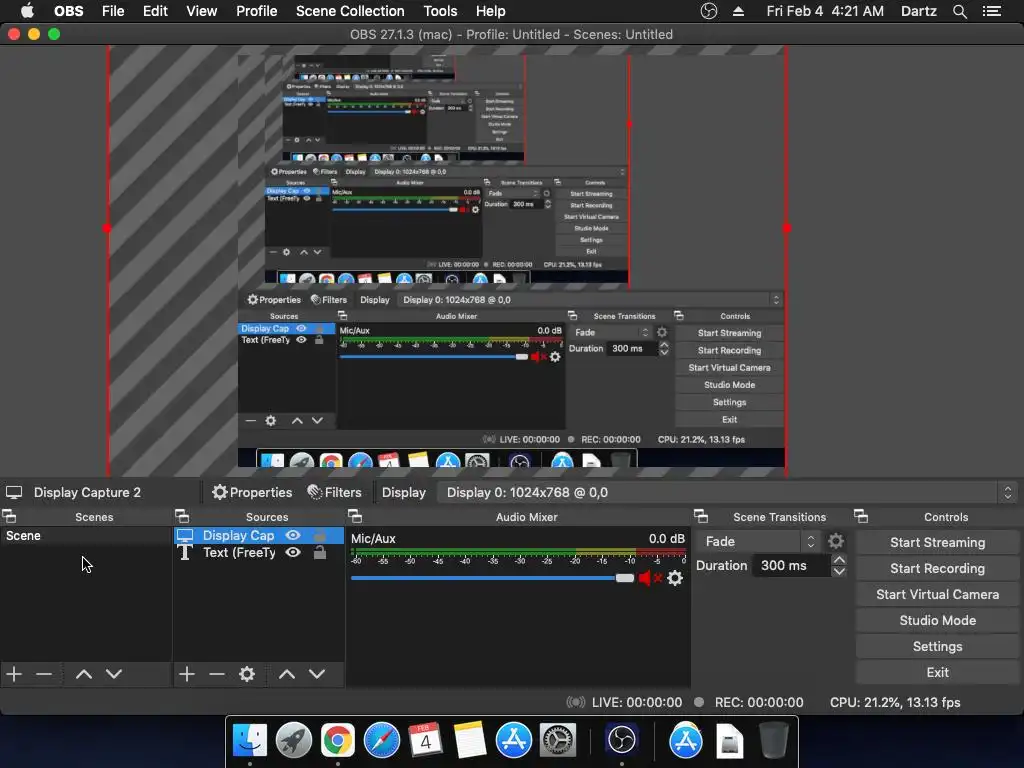Click Start Recording
This screenshot has height=768, width=1024.
(x=937, y=569)
